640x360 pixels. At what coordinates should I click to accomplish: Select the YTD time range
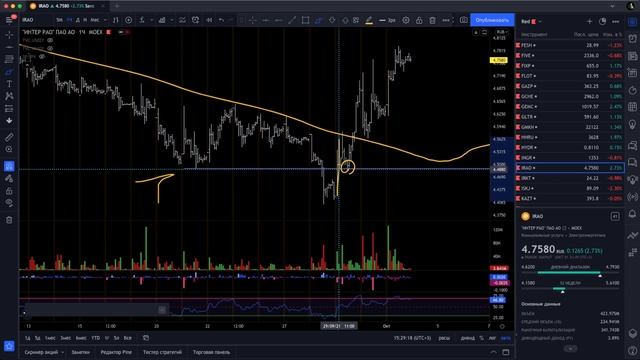tap(96, 338)
